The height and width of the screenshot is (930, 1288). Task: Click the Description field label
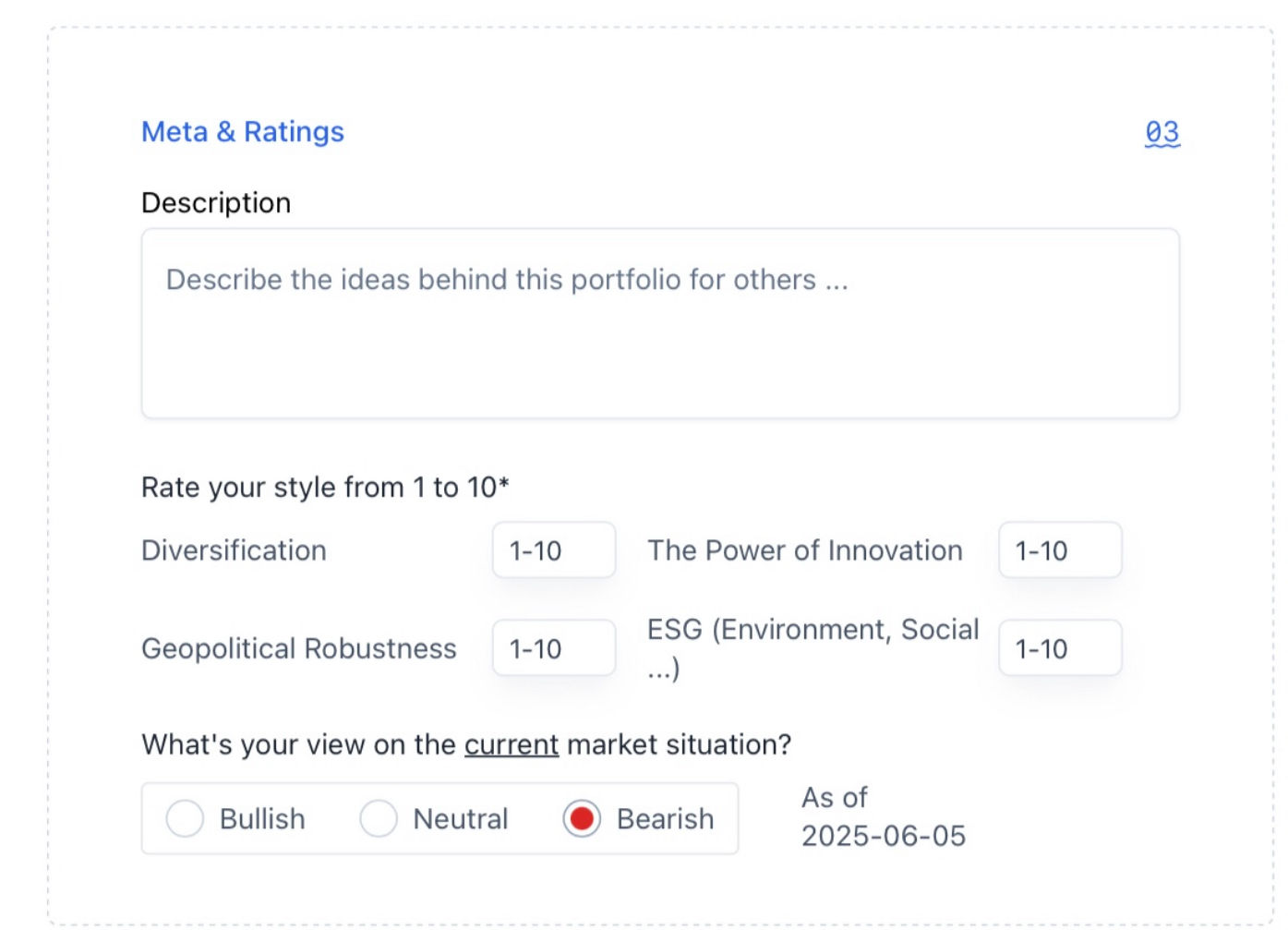point(216,202)
